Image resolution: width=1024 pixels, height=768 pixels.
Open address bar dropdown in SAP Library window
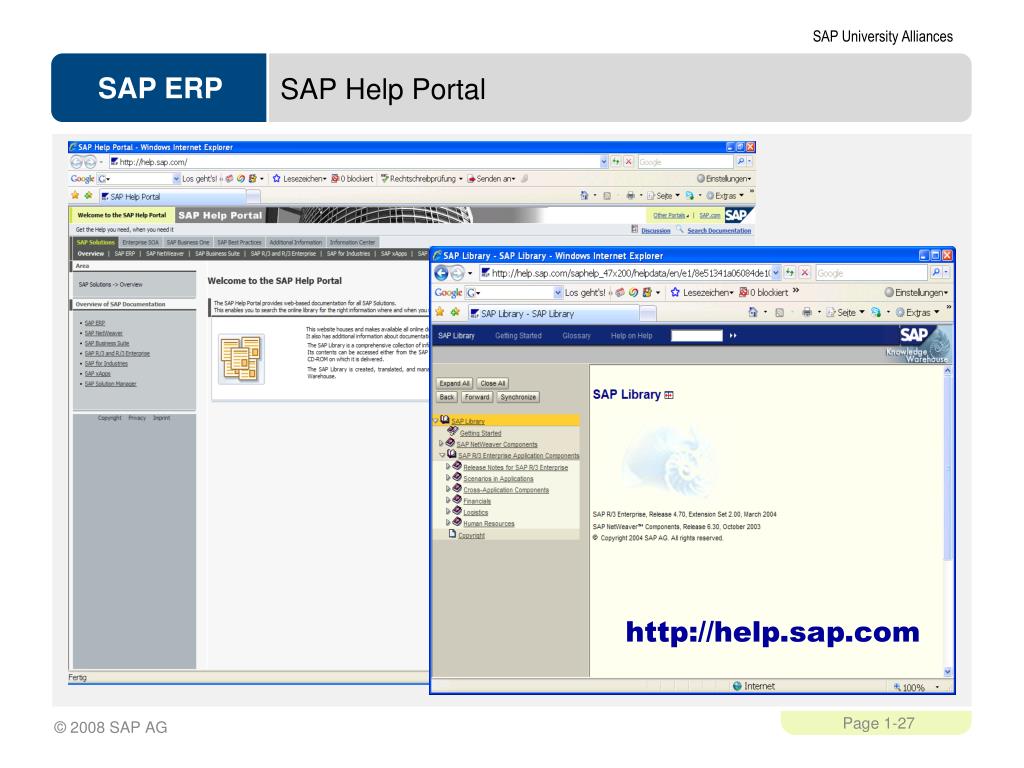776,273
